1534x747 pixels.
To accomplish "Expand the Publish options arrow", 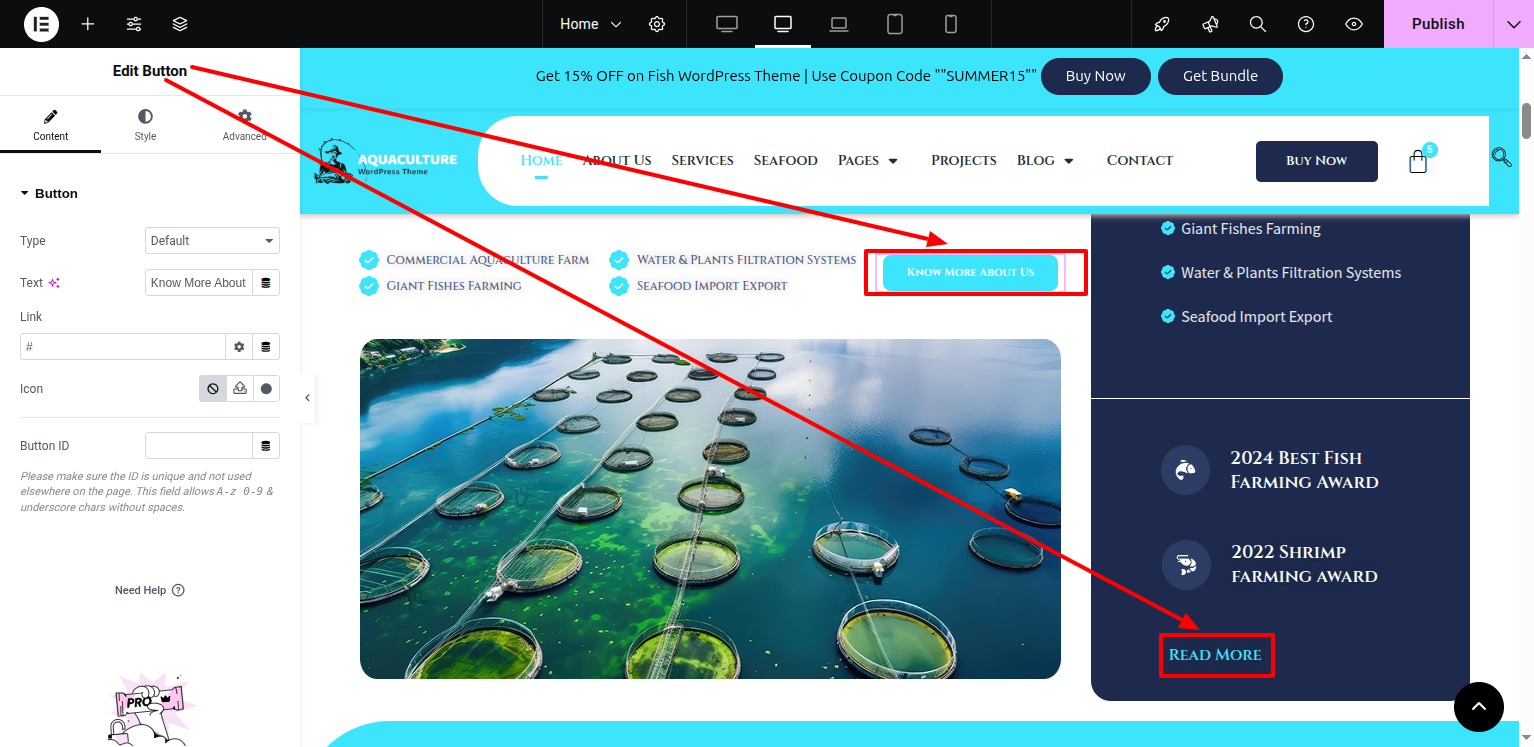I will (1513, 24).
